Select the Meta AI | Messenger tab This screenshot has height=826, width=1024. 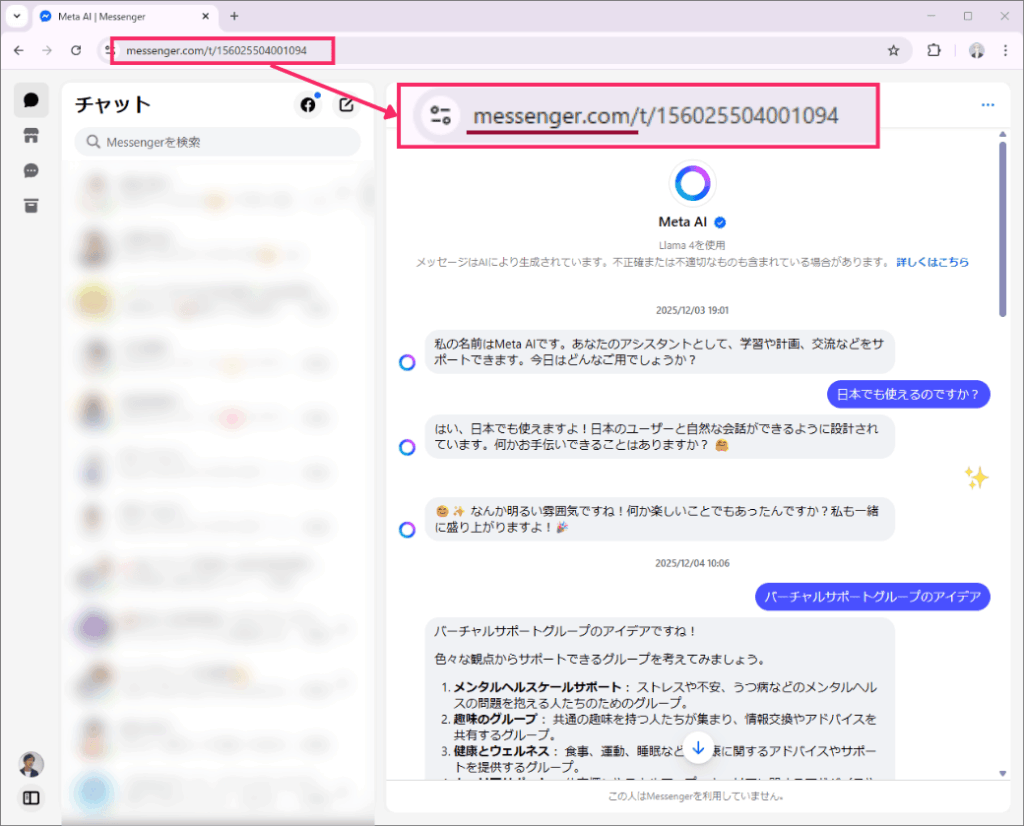point(120,16)
